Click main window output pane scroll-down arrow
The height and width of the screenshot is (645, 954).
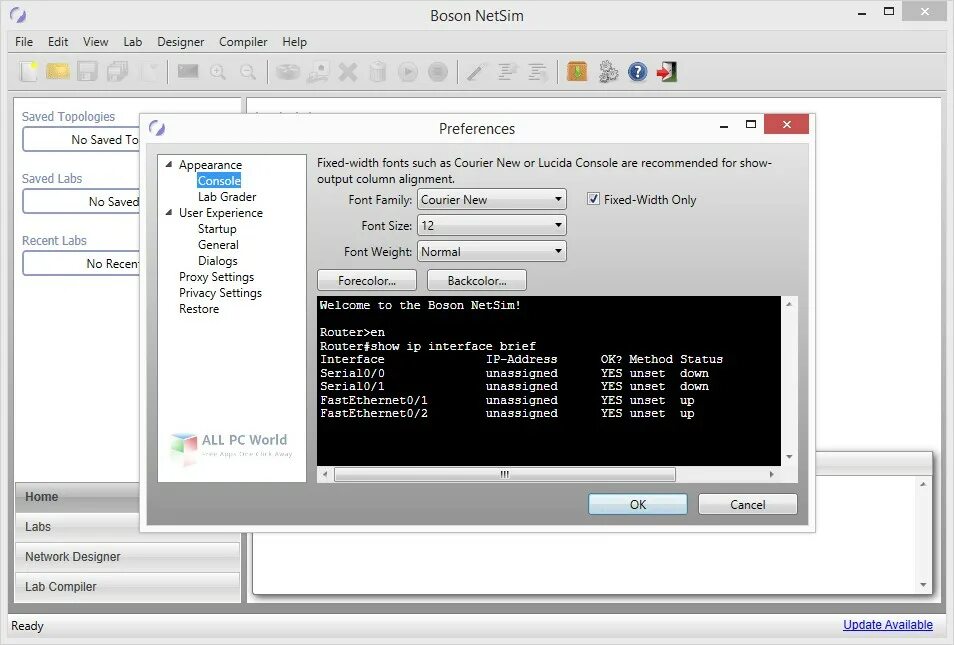(x=923, y=585)
